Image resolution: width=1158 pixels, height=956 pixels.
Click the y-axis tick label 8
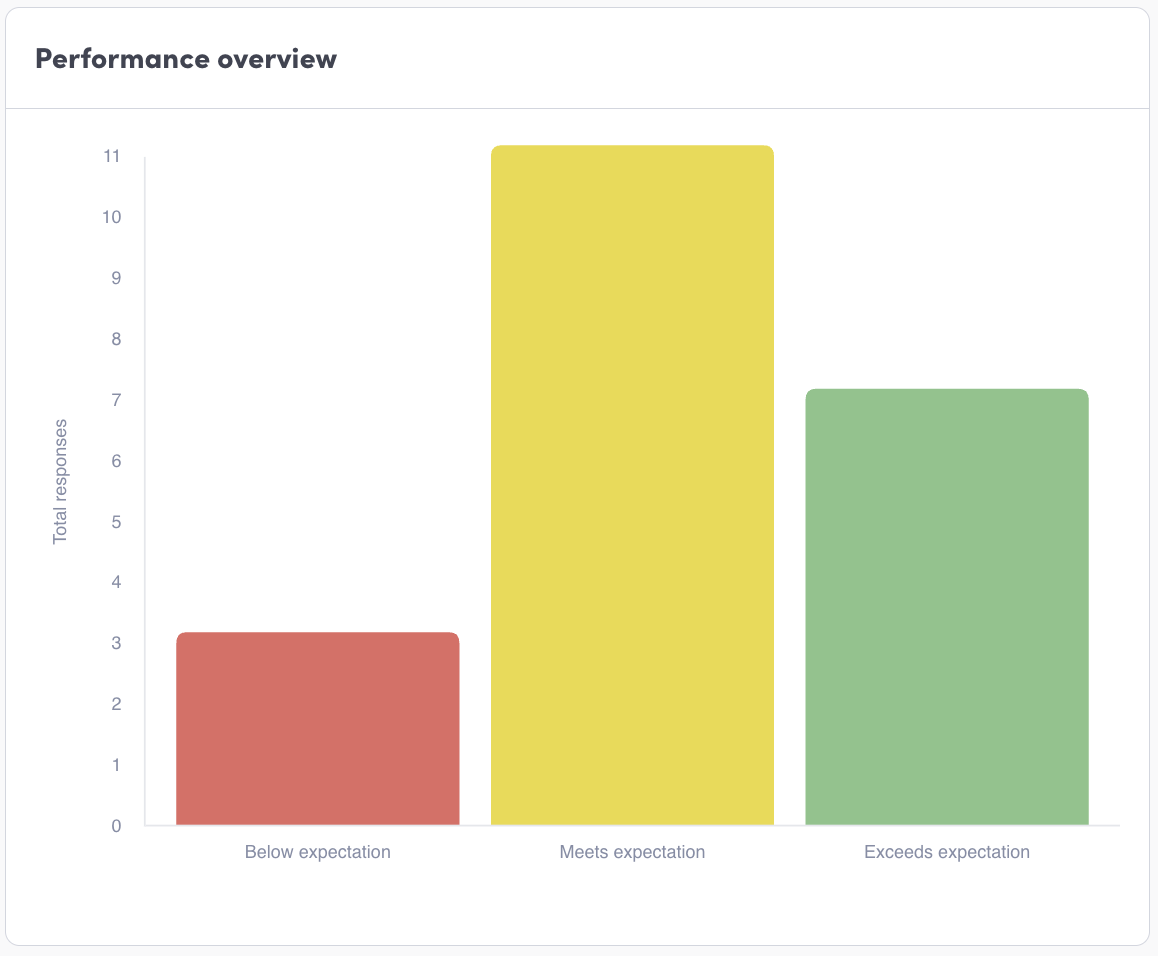click(115, 340)
